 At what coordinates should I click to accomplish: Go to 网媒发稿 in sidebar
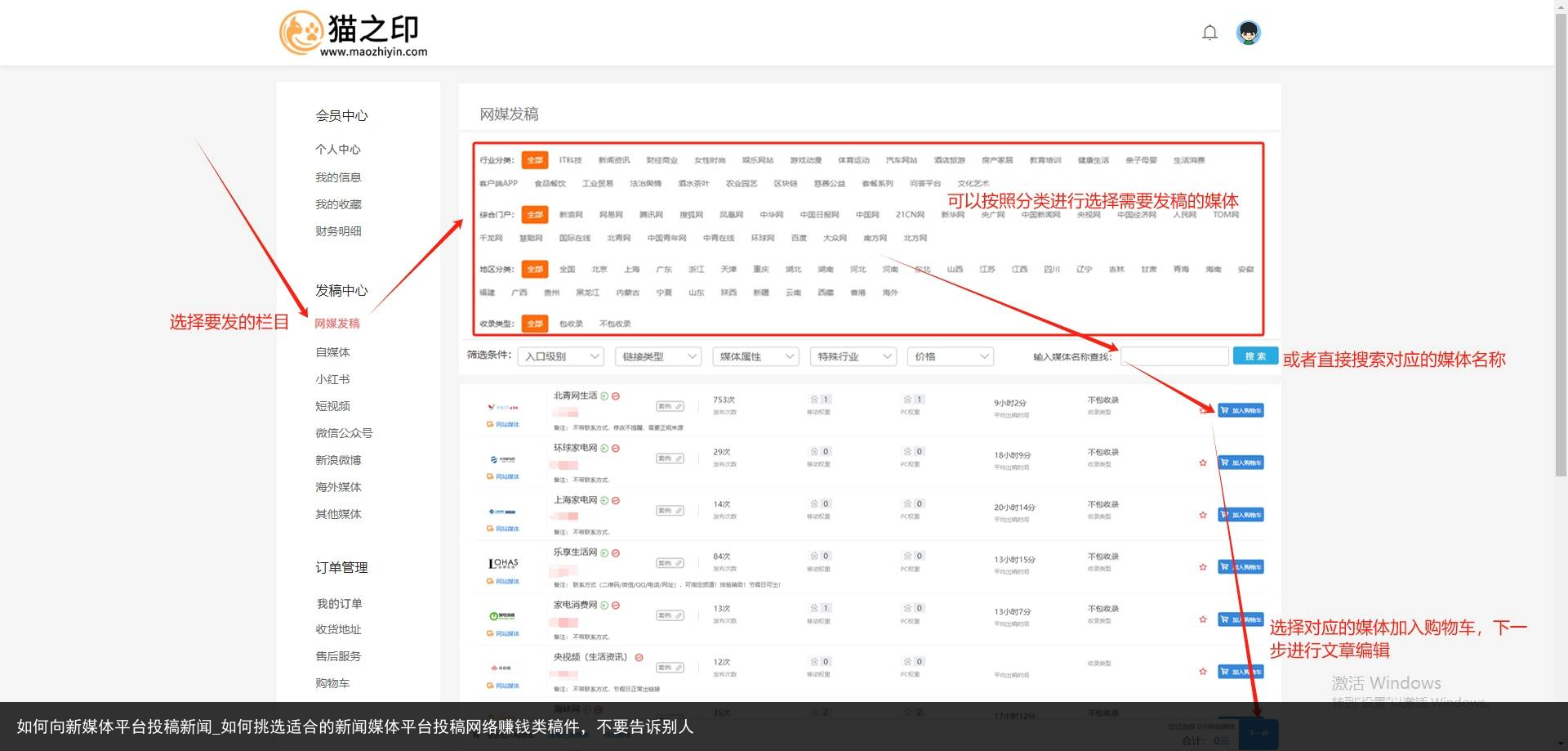(x=337, y=324)
